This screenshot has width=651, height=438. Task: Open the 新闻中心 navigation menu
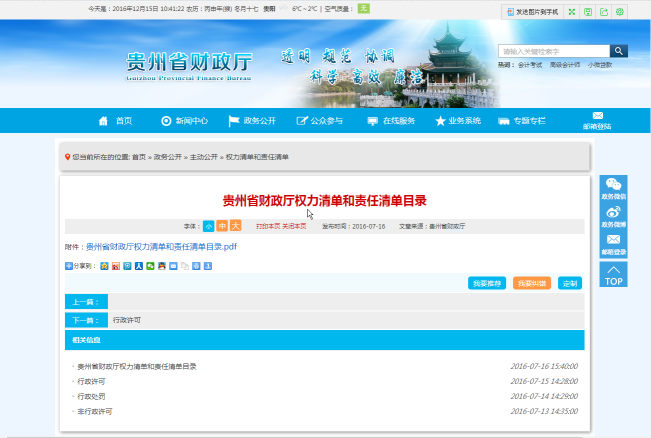coord(184,121)
